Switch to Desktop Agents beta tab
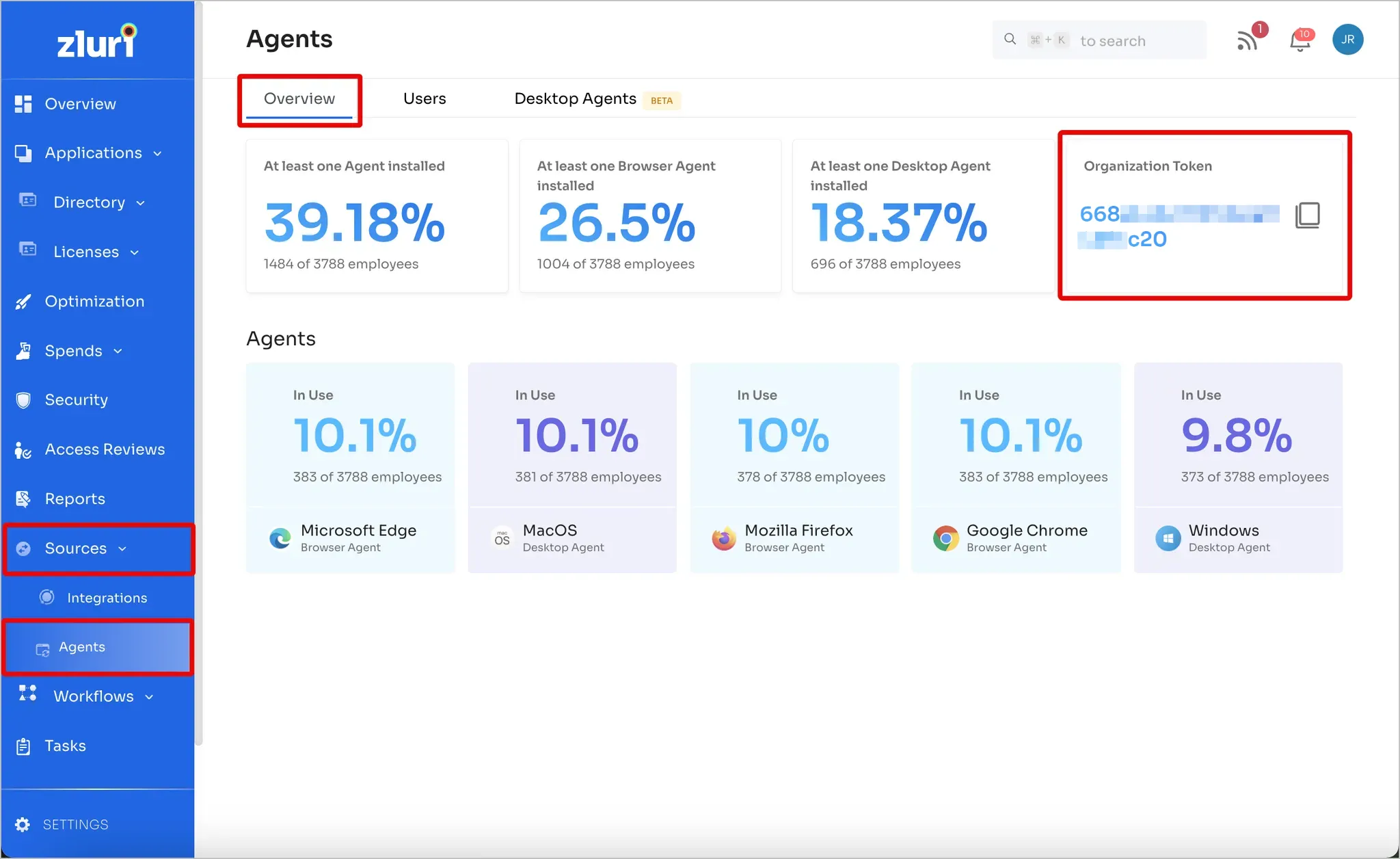This screenshot has height=859, width=1400. click(576, 99)
